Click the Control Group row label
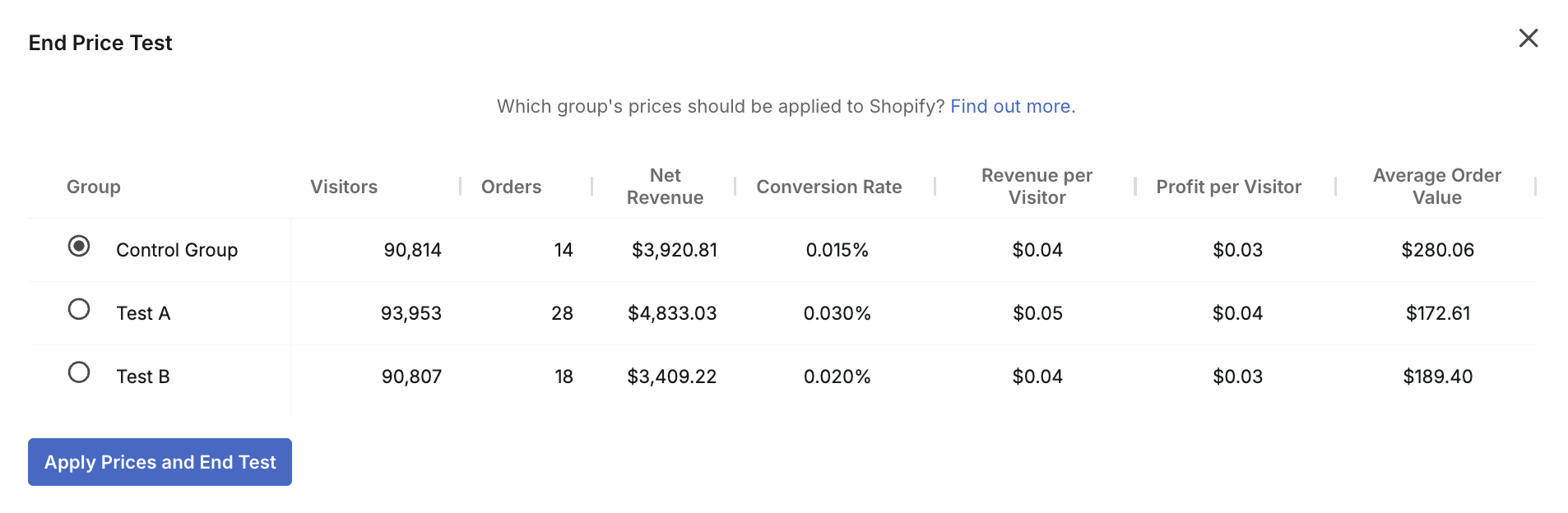 tap(177, 250)
